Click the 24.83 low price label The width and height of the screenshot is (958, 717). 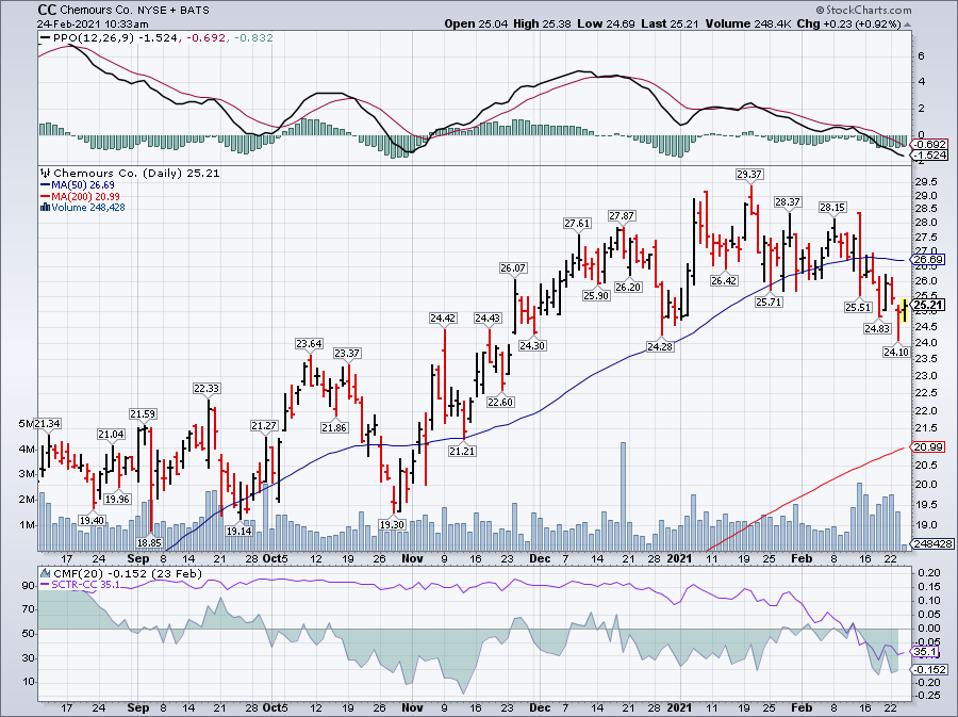(877, 329)
